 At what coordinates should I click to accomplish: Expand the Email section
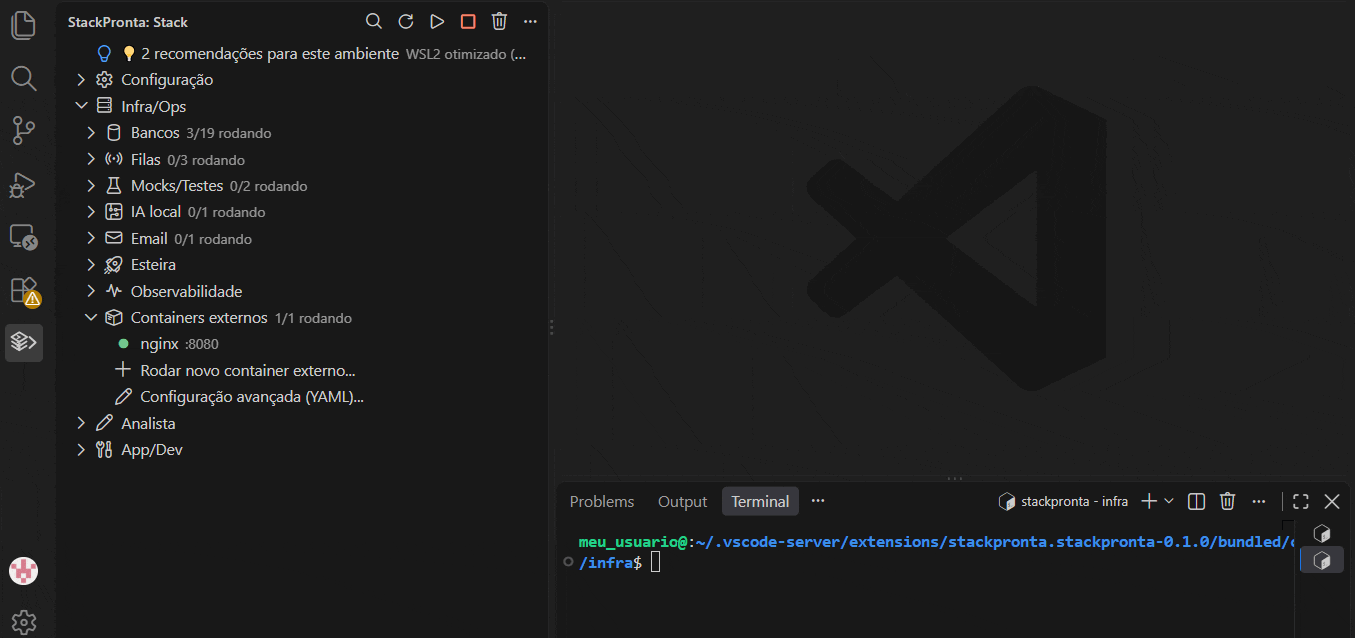pos(91,239)
